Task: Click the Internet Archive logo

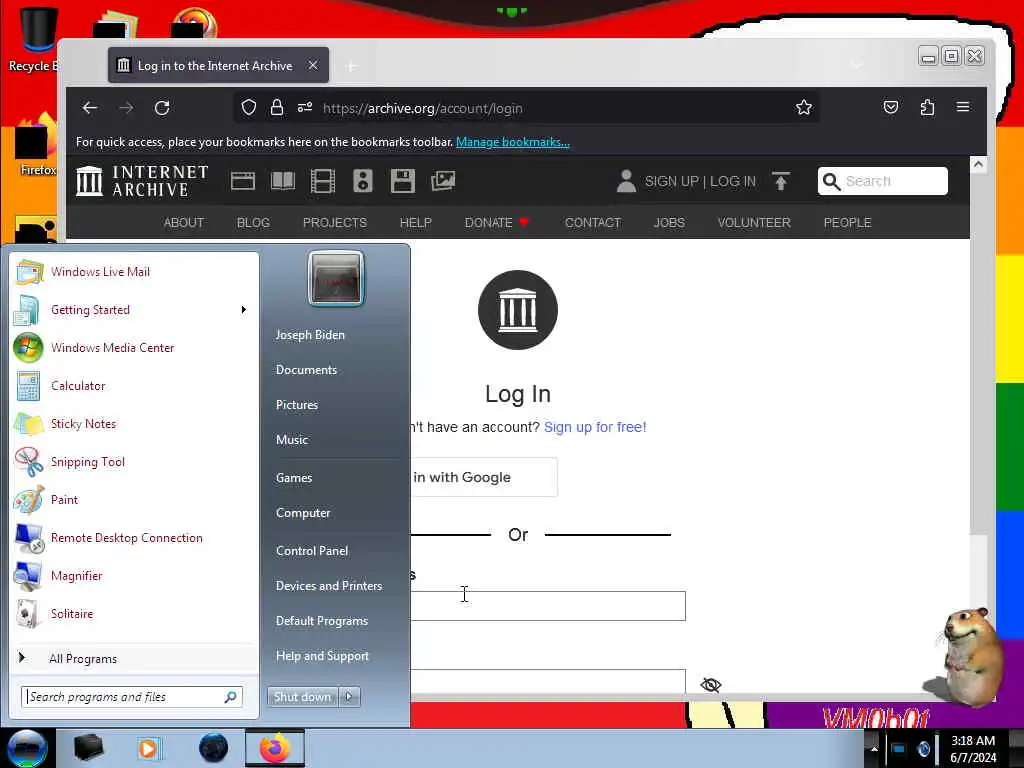Action: pyautogui.click(x=142, y=181)
